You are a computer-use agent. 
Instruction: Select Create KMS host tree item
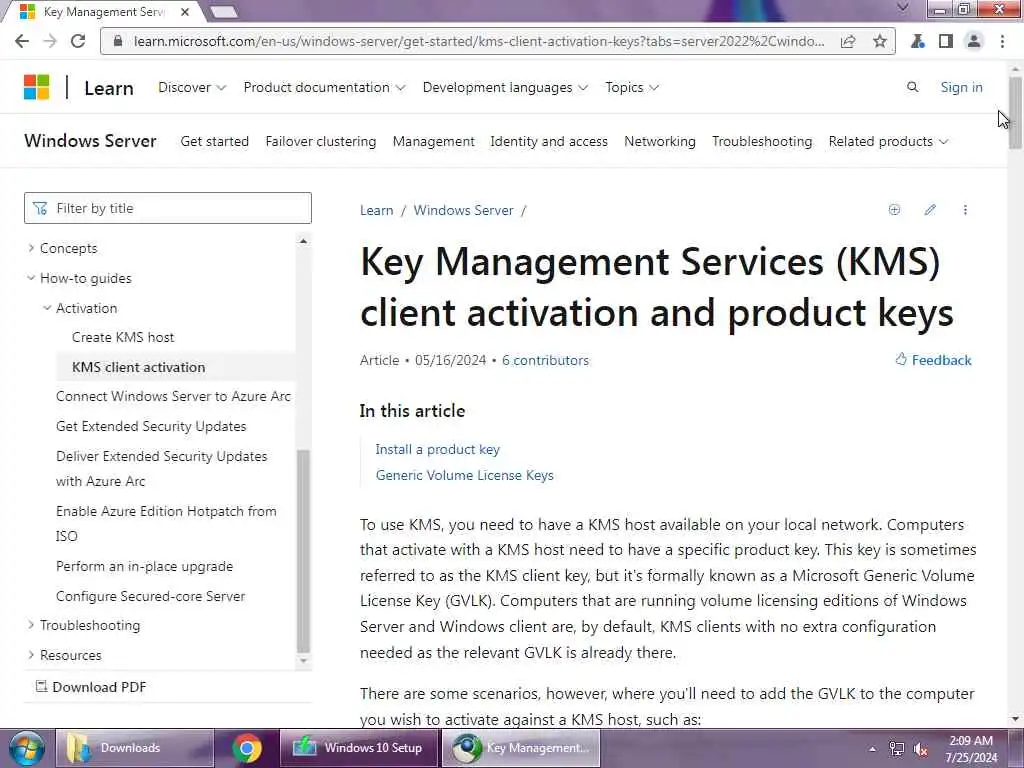point(123,337)
